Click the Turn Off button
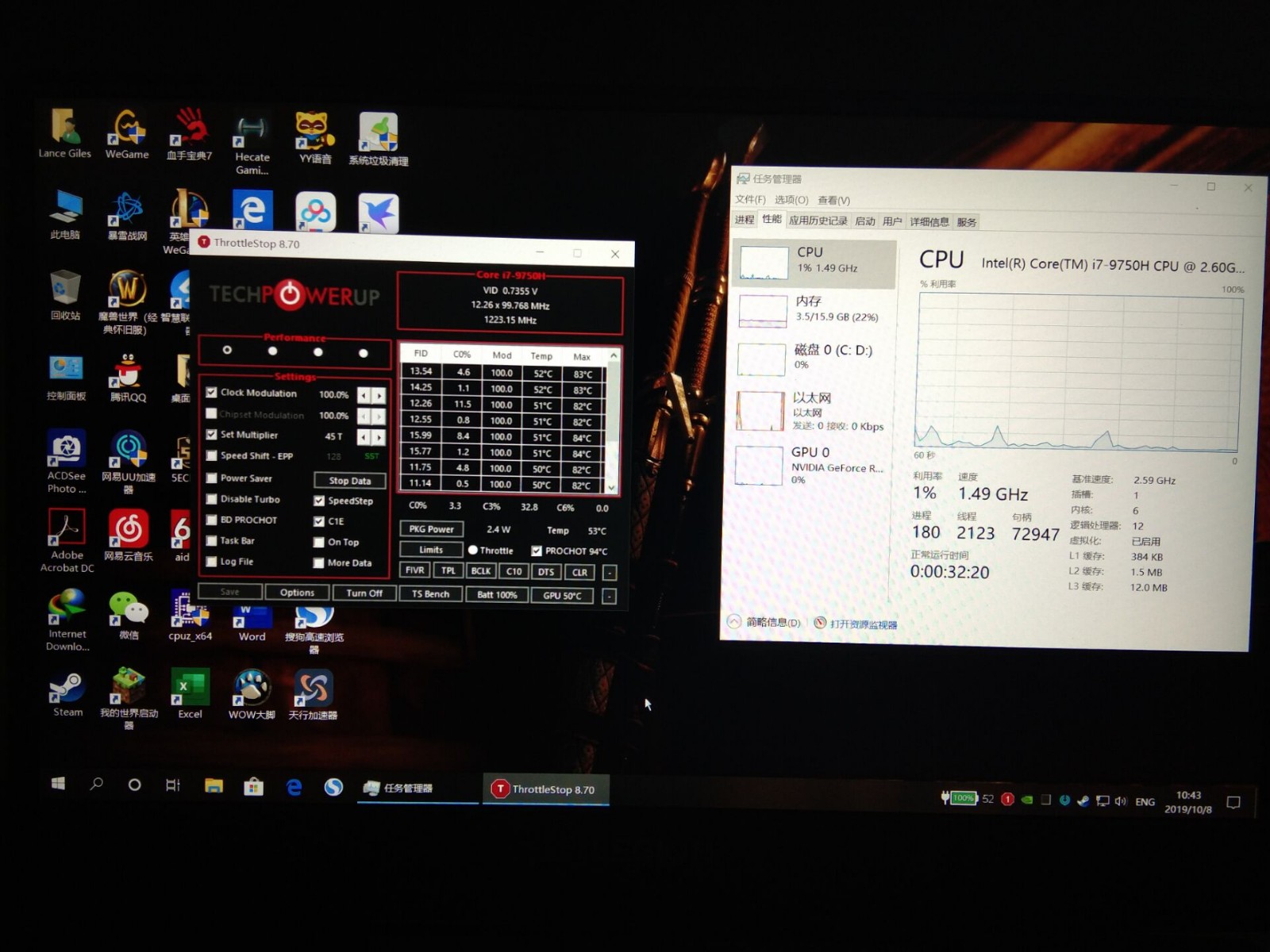 [364, 593]
